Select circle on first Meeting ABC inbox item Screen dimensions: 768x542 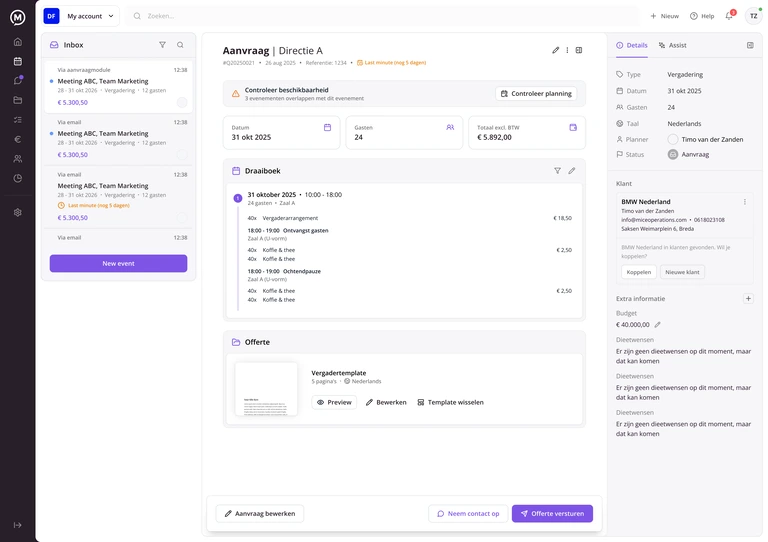pyautogui.click(x=182, y=102)
